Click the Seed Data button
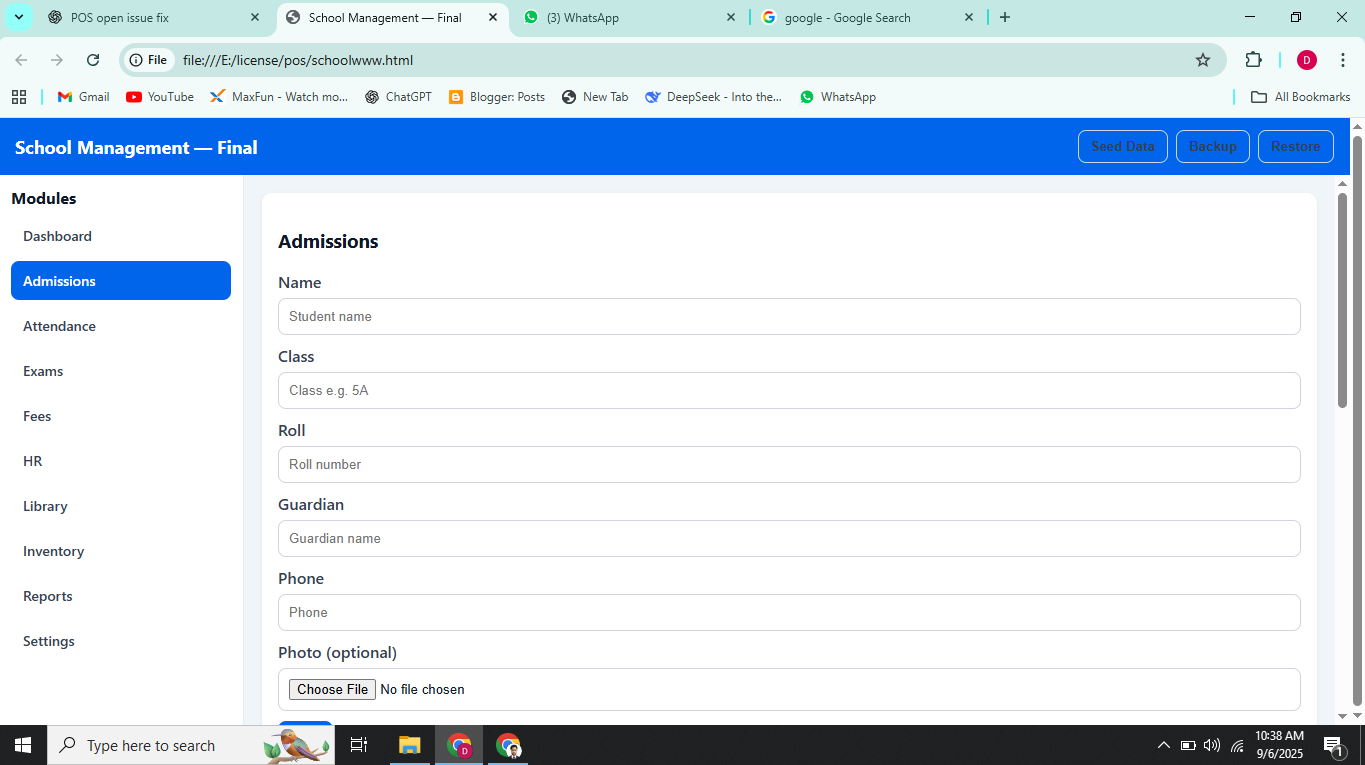Viewport: 1365px width, 765px height. click(1122, 146)
